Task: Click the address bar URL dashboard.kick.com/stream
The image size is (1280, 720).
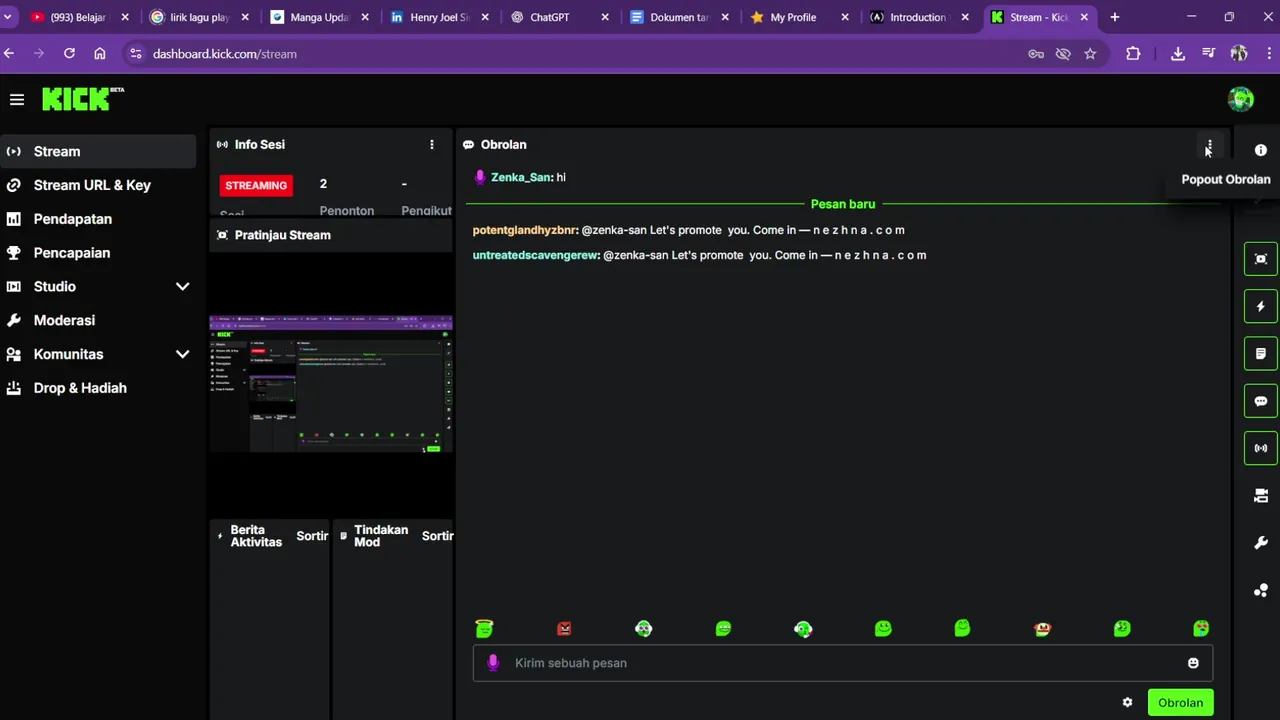Action: click(225, 54)
